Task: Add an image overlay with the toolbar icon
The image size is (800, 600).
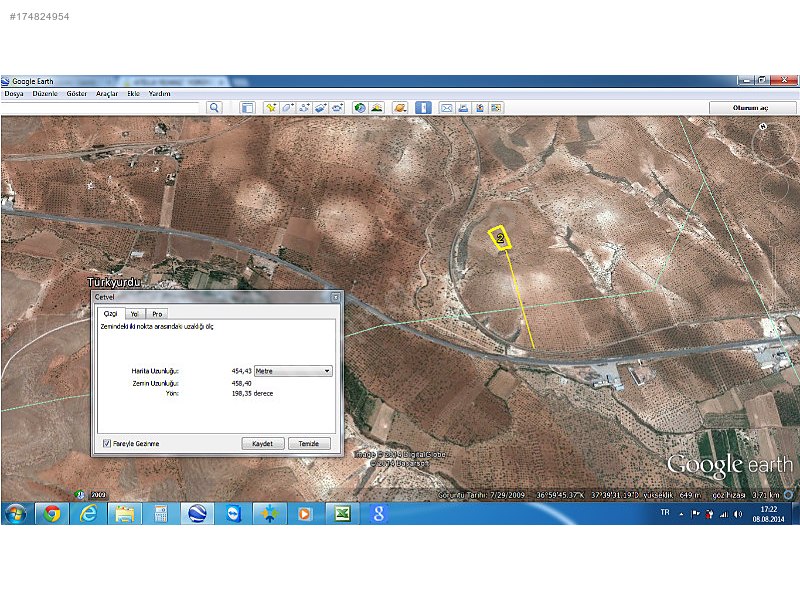Action: coord(320,108)
